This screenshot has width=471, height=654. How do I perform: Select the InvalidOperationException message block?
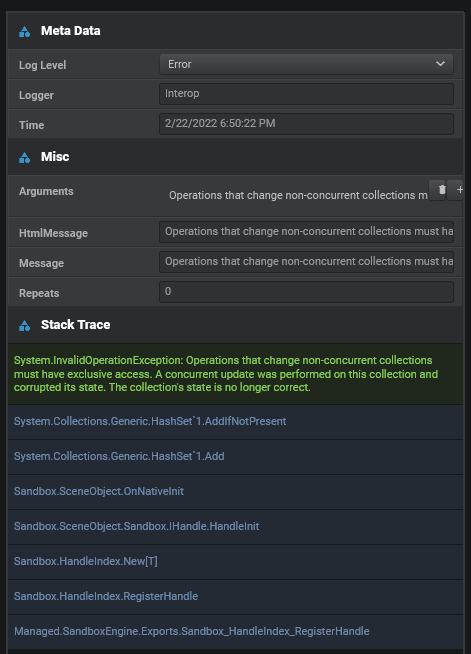[235, 374]
